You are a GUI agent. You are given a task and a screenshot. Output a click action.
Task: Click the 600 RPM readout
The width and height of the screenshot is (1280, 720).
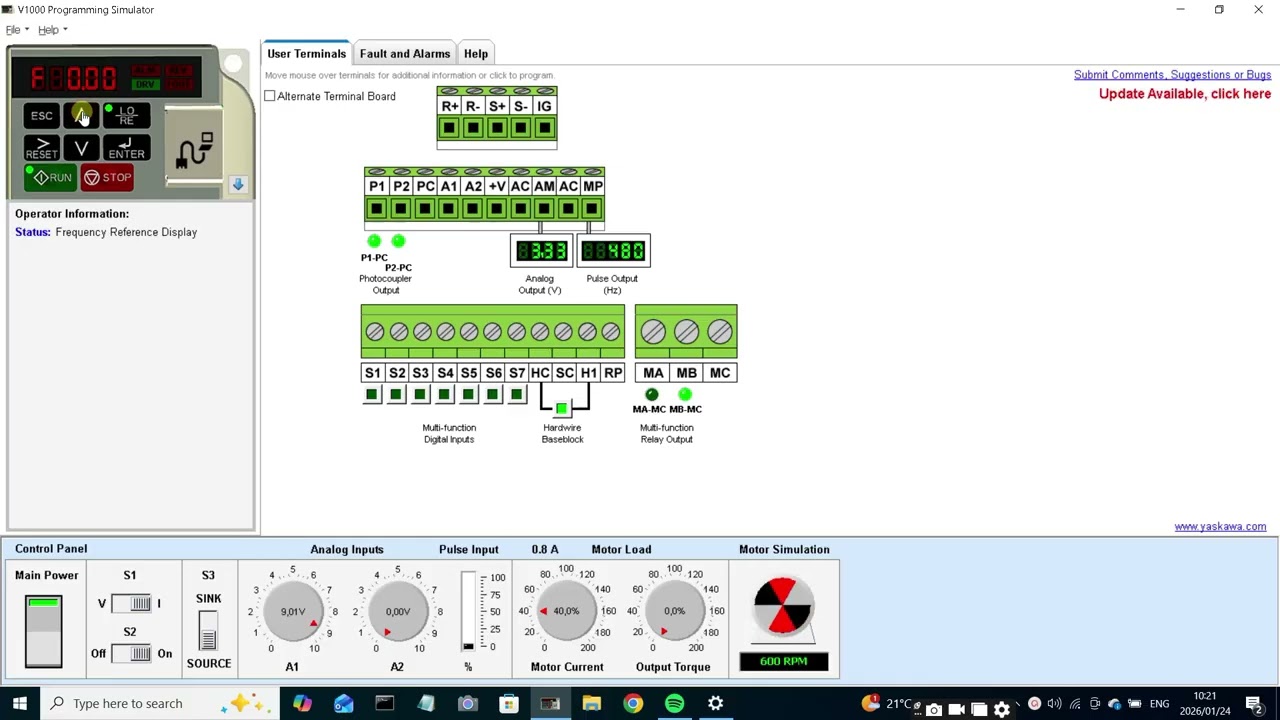[x=784, y=661]
